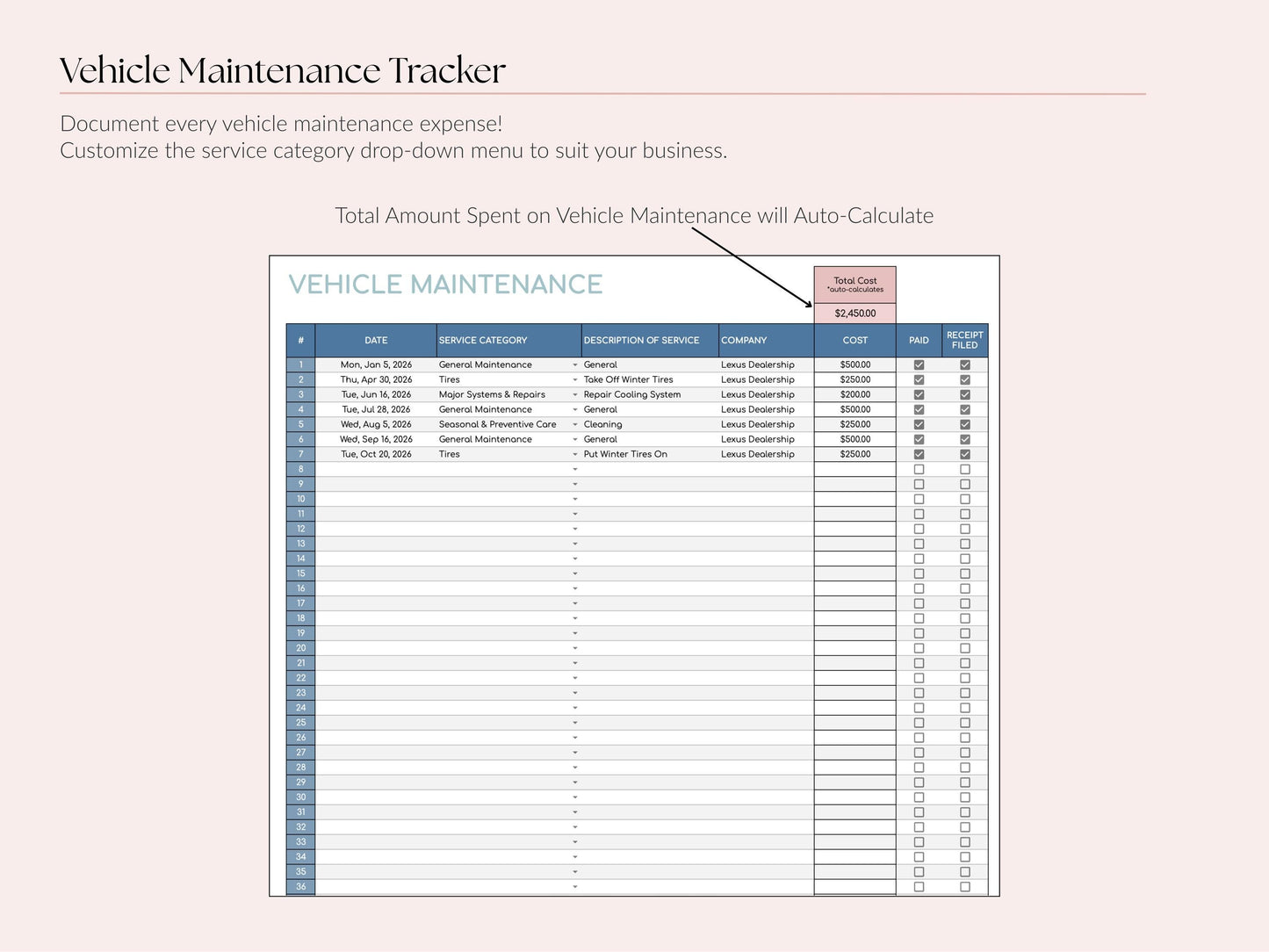Click the DATE column header
The height and width of the screenshot is (952, 1269).
click(376, 340)
